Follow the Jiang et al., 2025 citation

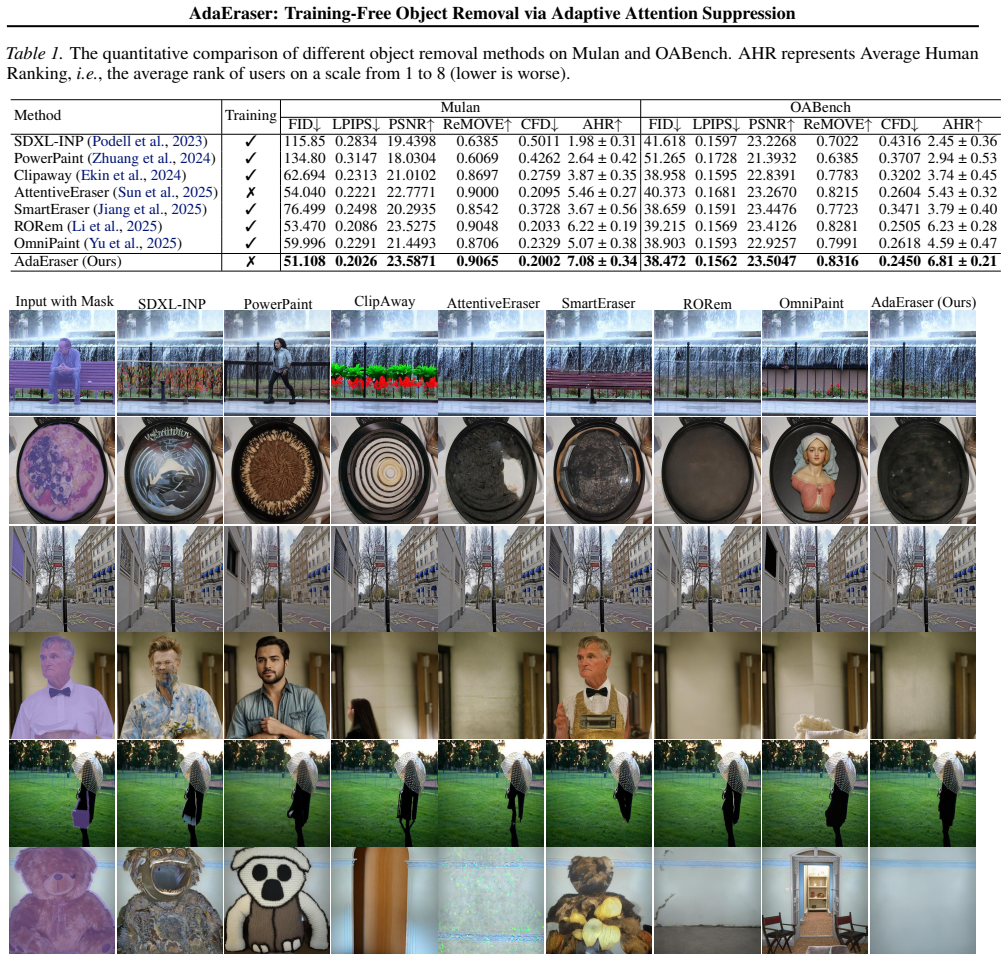(150, 209)
